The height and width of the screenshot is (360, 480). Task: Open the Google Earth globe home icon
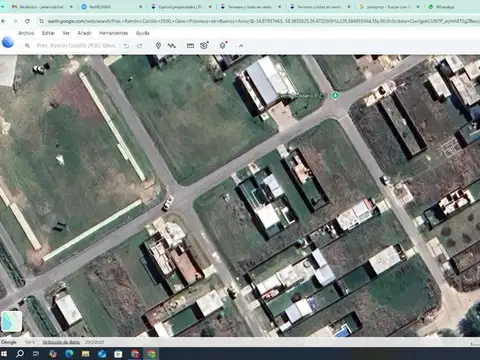[8, 43]
